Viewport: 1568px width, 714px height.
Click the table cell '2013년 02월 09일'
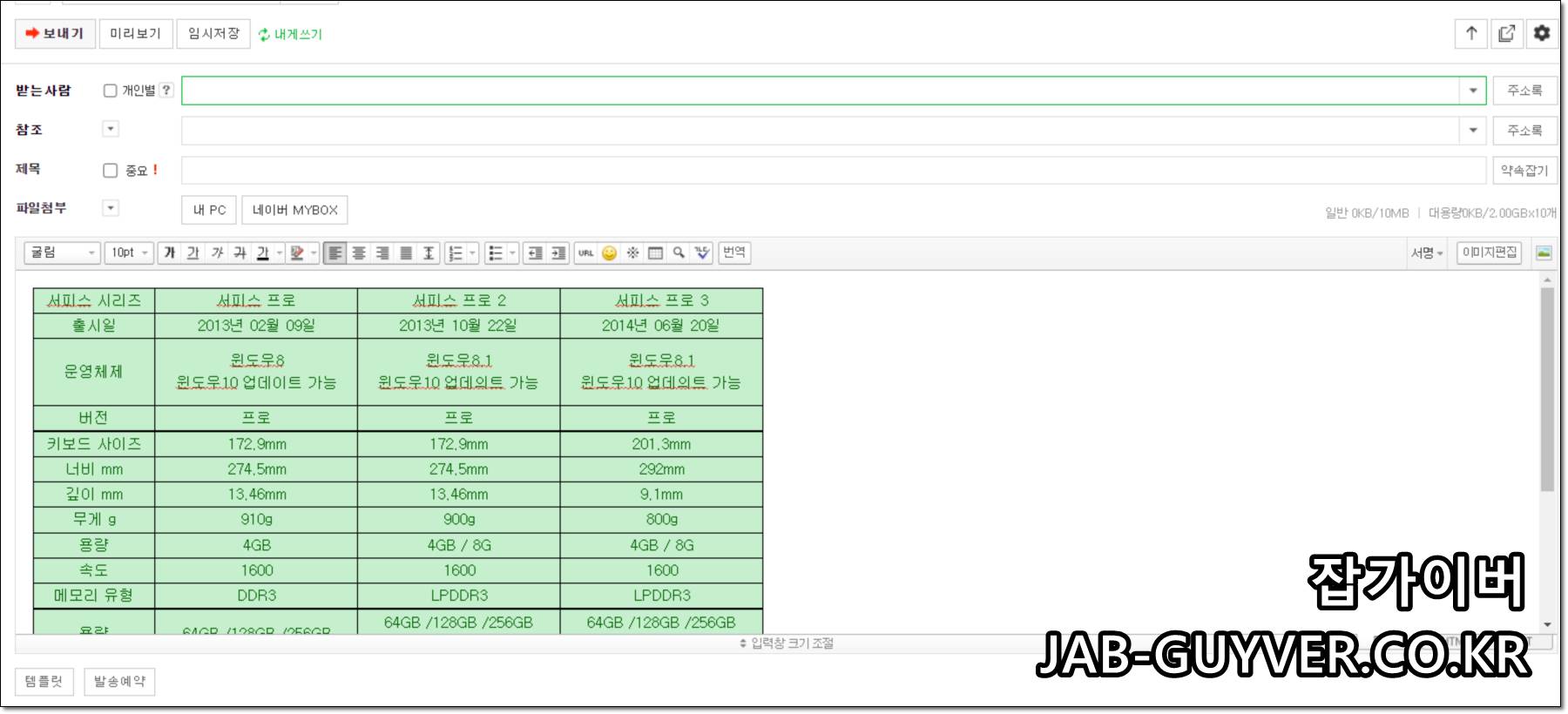point(256,326)
